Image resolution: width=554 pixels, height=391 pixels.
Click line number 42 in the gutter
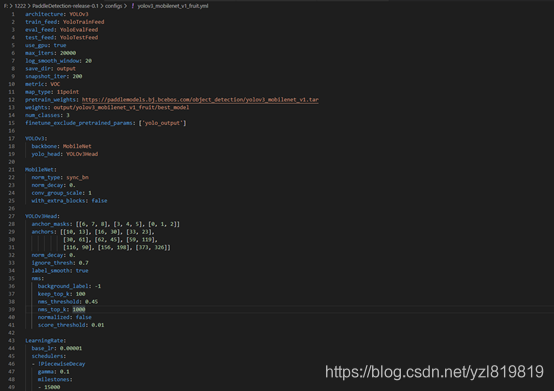12,333
